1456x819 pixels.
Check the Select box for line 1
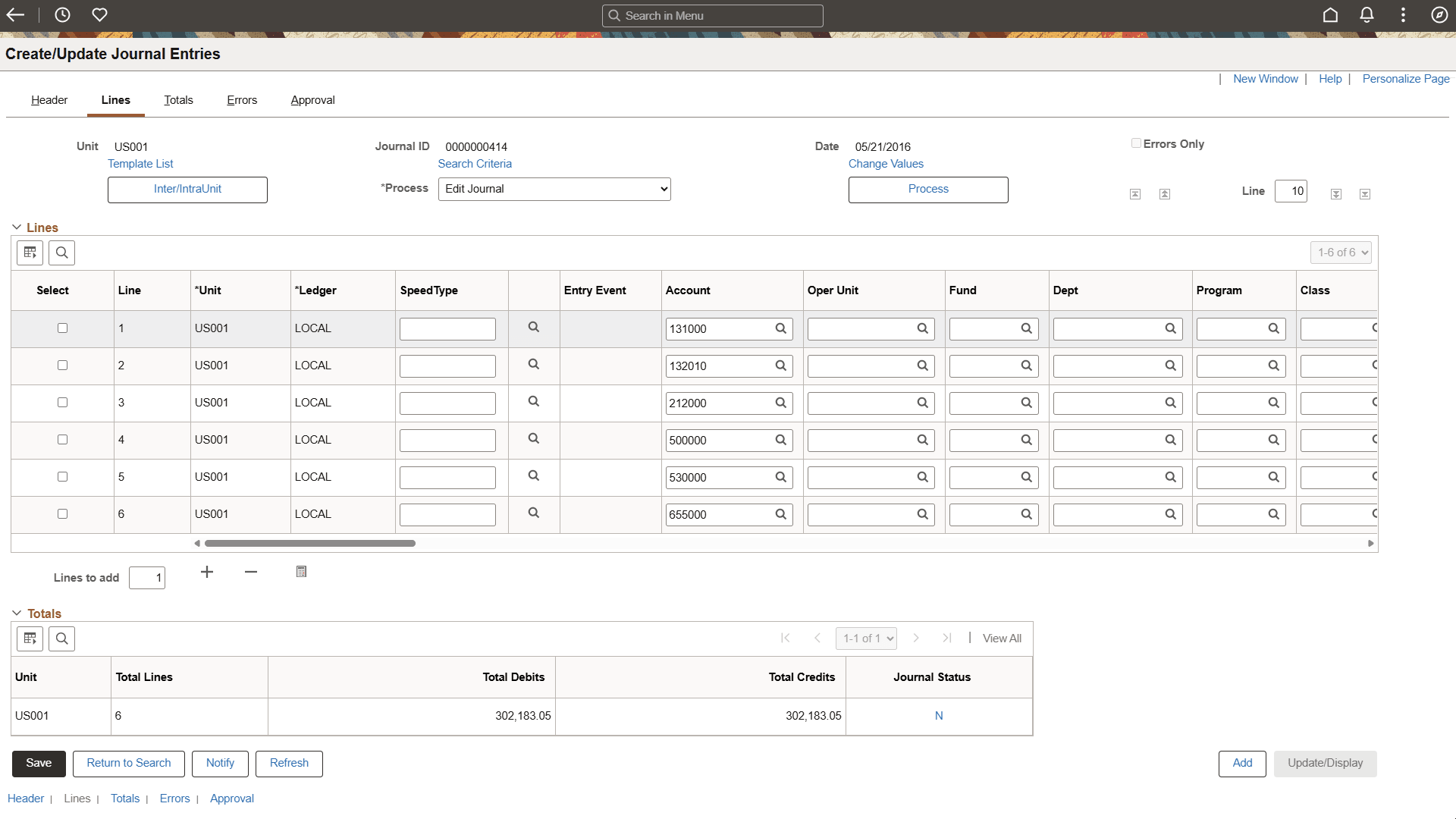(62, 328)
